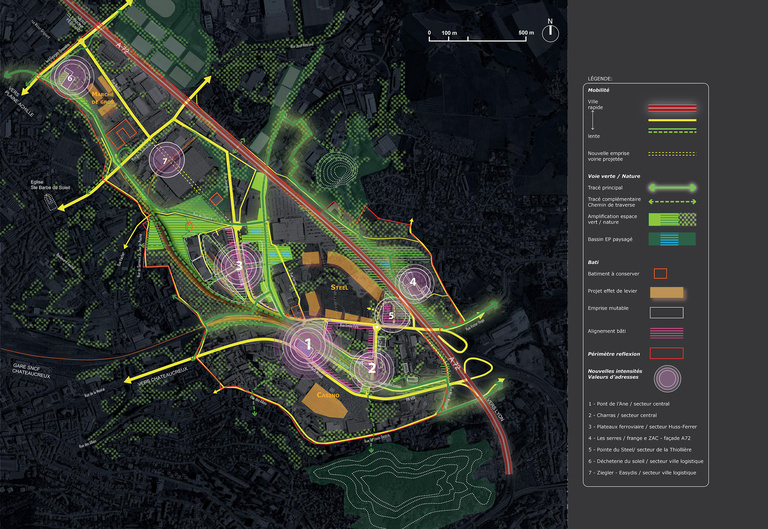Click intensity circle number 3

[x=238, y=266]
